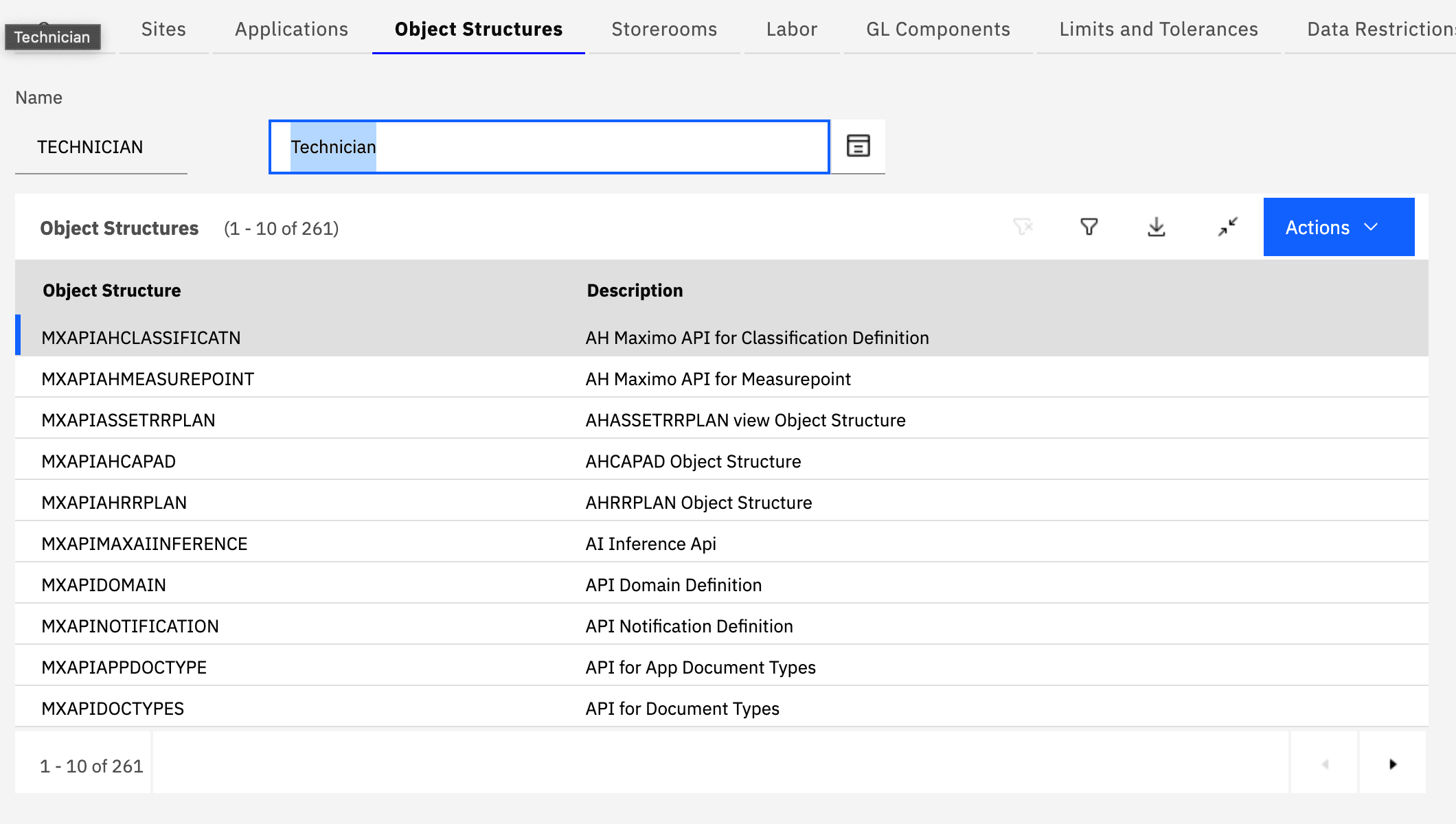The height and width of the screenshot is (824, 1456).
Task: Open the Actions dropdown
Action: [x=1339, y=227]
